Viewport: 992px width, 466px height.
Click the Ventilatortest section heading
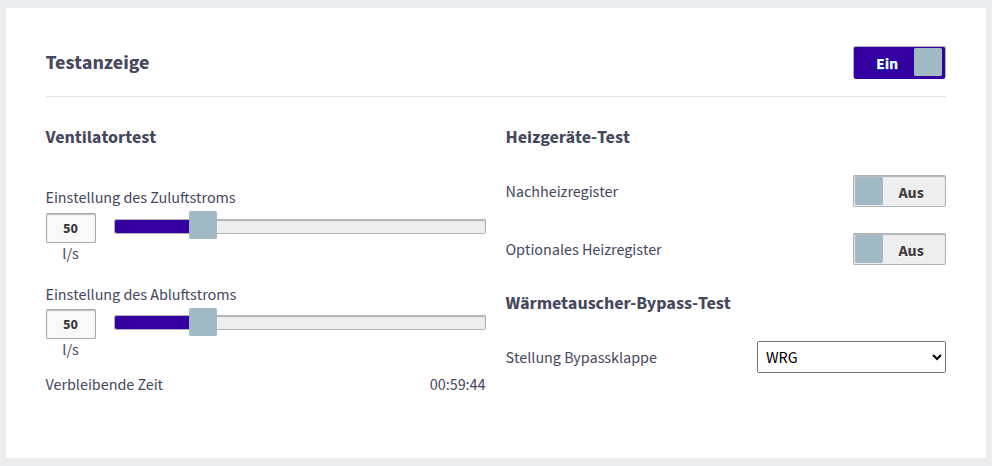(100, 138)
